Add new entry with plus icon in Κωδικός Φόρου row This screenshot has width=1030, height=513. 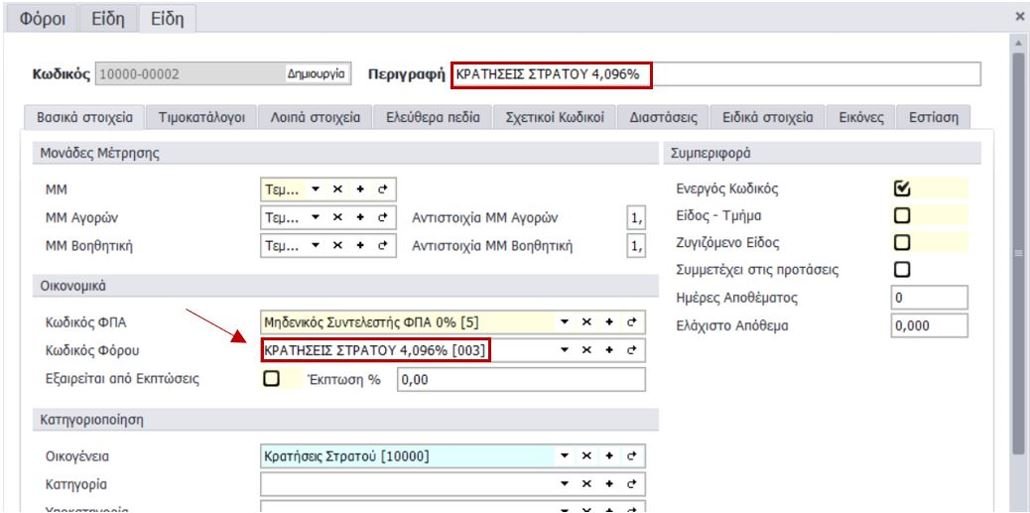[x=607, y=350]
